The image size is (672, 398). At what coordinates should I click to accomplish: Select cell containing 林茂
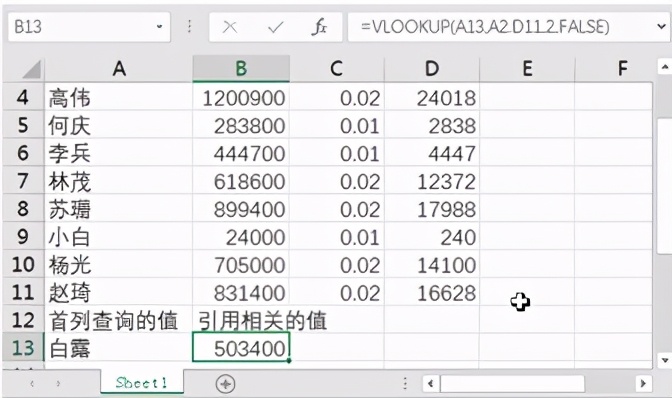(x=119, y=181)
